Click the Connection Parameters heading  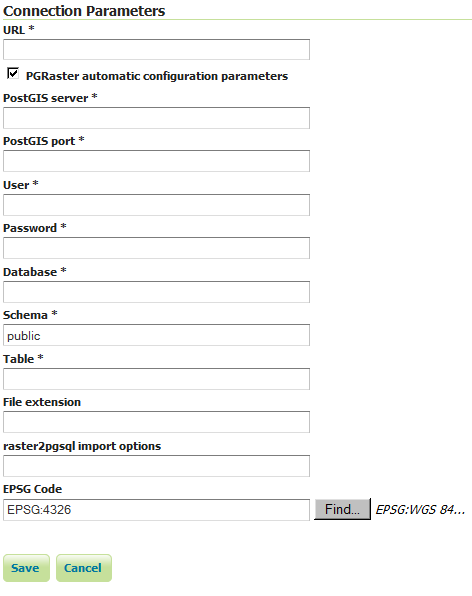pos(84,11)
